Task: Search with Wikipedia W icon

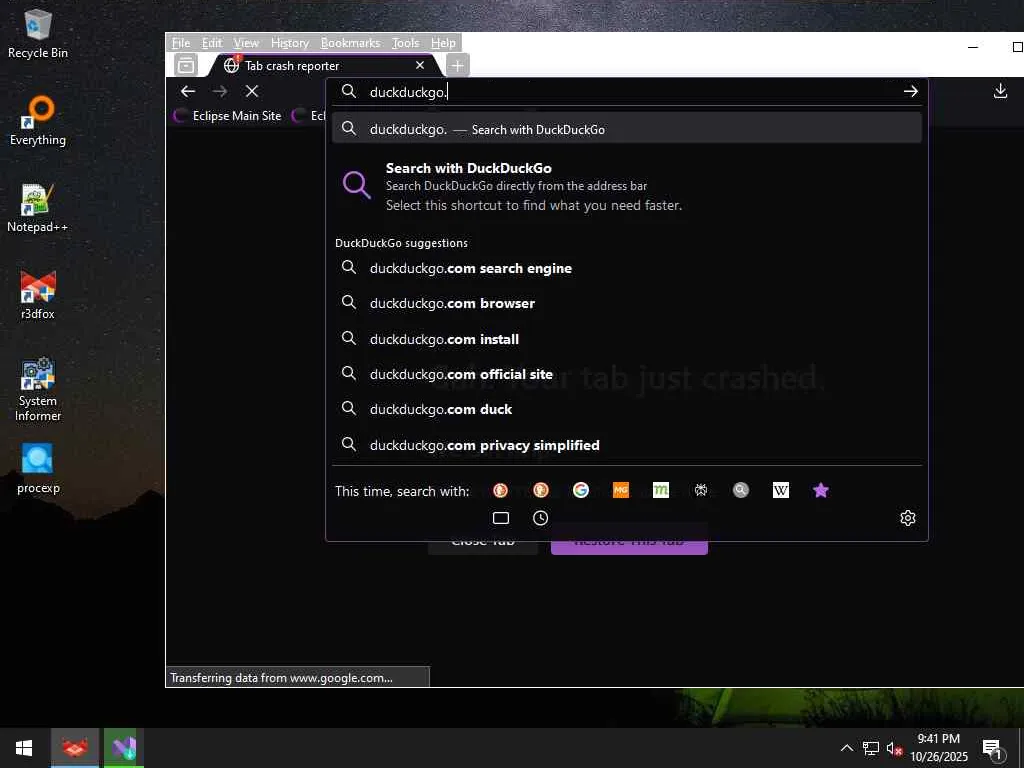Action: point(780,490)
